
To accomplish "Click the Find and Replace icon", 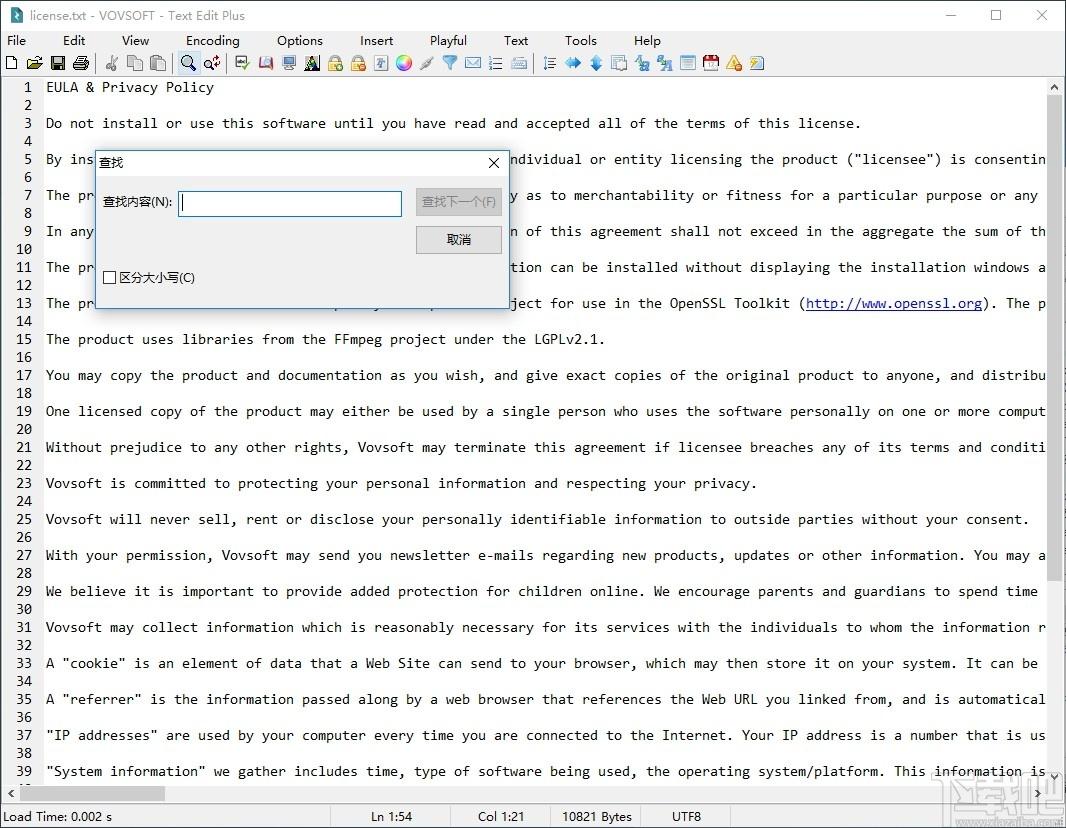I will pos(212,63).
